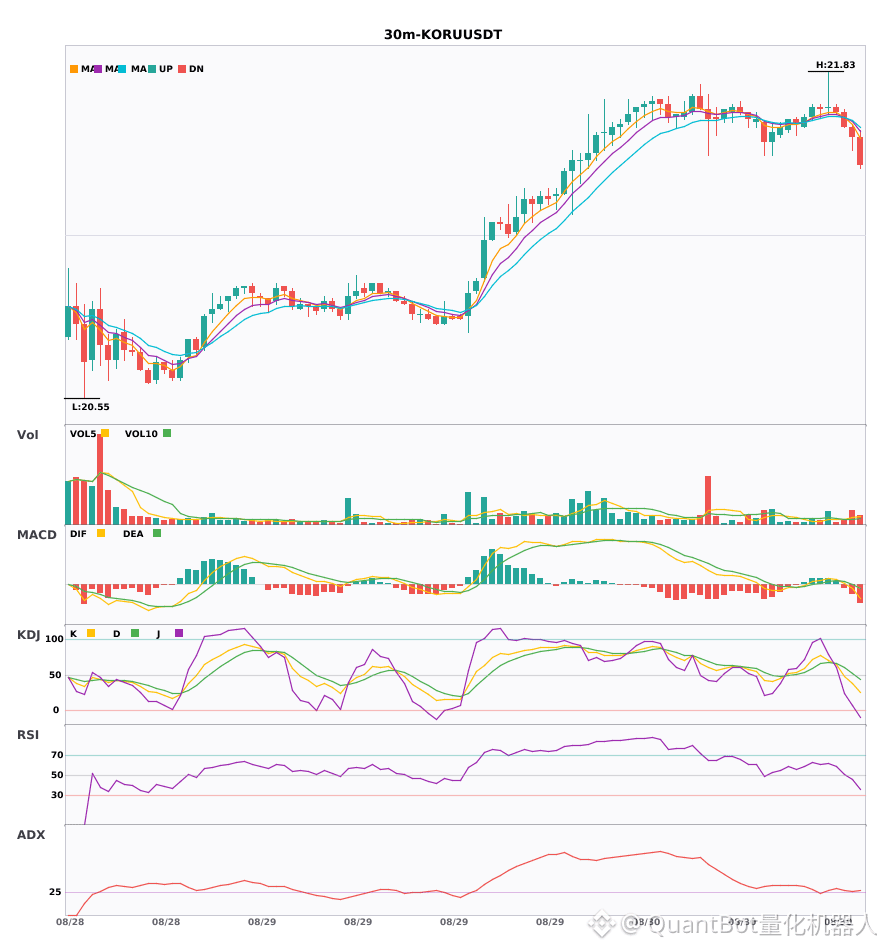Click the DIF yellow legend swatch
Image resolution: width=885 pixels, height=950 pixels.
101,533
